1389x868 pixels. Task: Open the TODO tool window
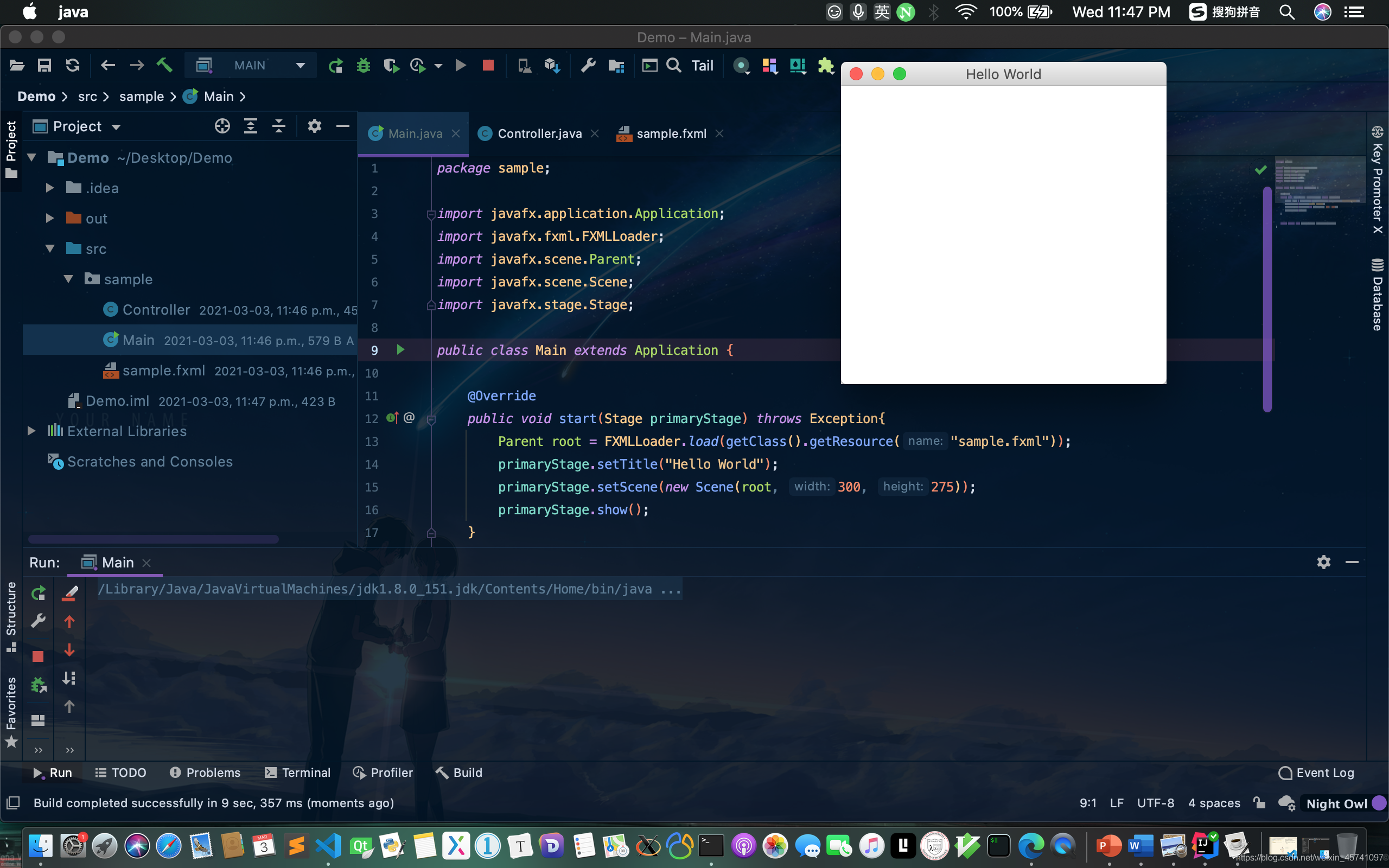click(x=120, y=773)
